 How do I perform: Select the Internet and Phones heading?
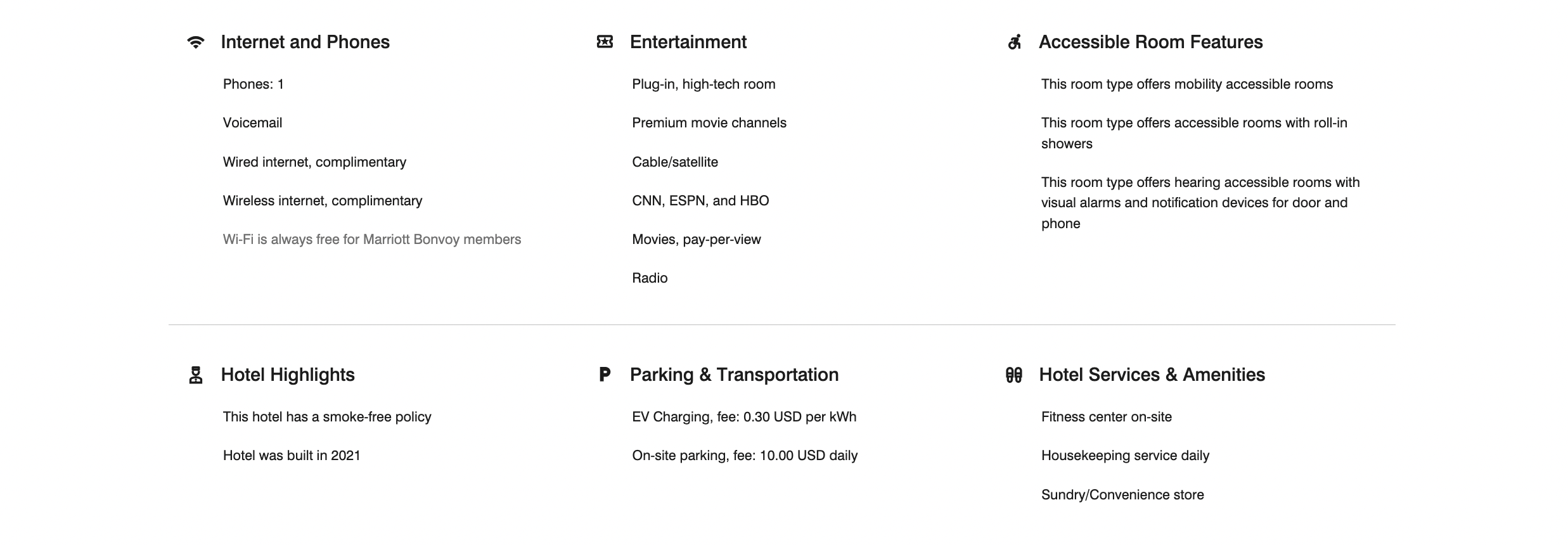pos(305,42)
